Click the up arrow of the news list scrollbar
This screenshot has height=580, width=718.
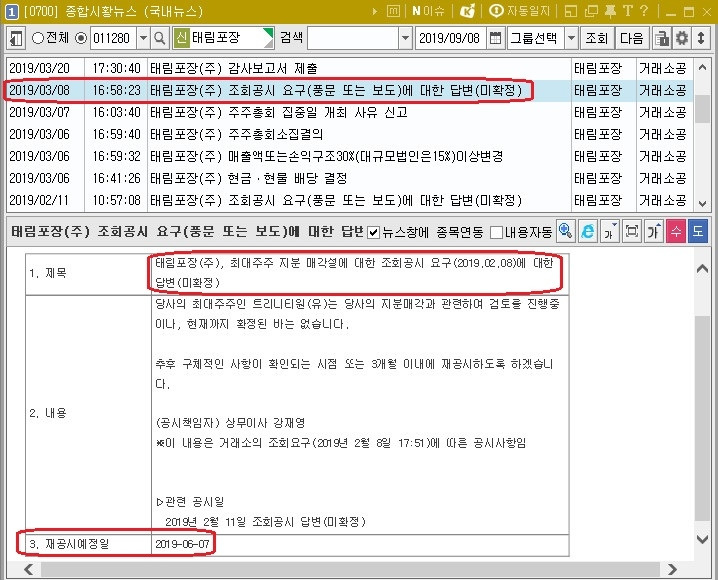702,67
